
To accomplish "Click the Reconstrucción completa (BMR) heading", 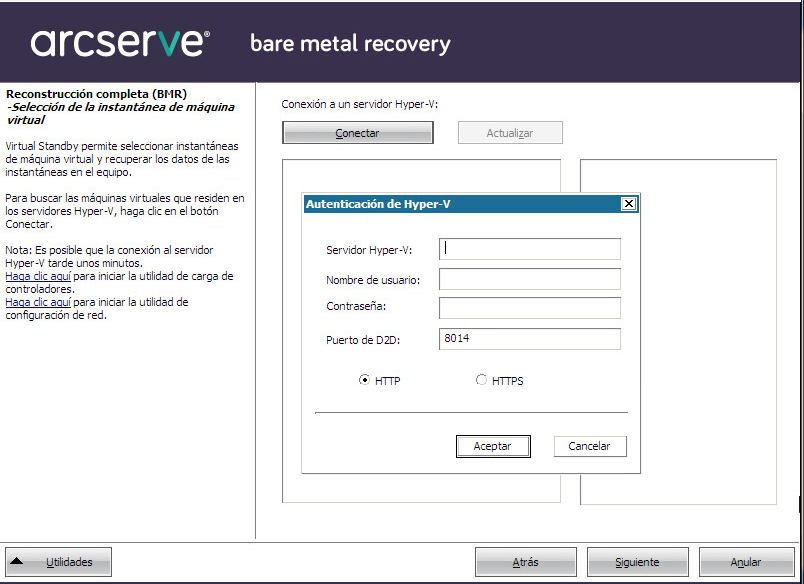I will (x=96, y=94).
